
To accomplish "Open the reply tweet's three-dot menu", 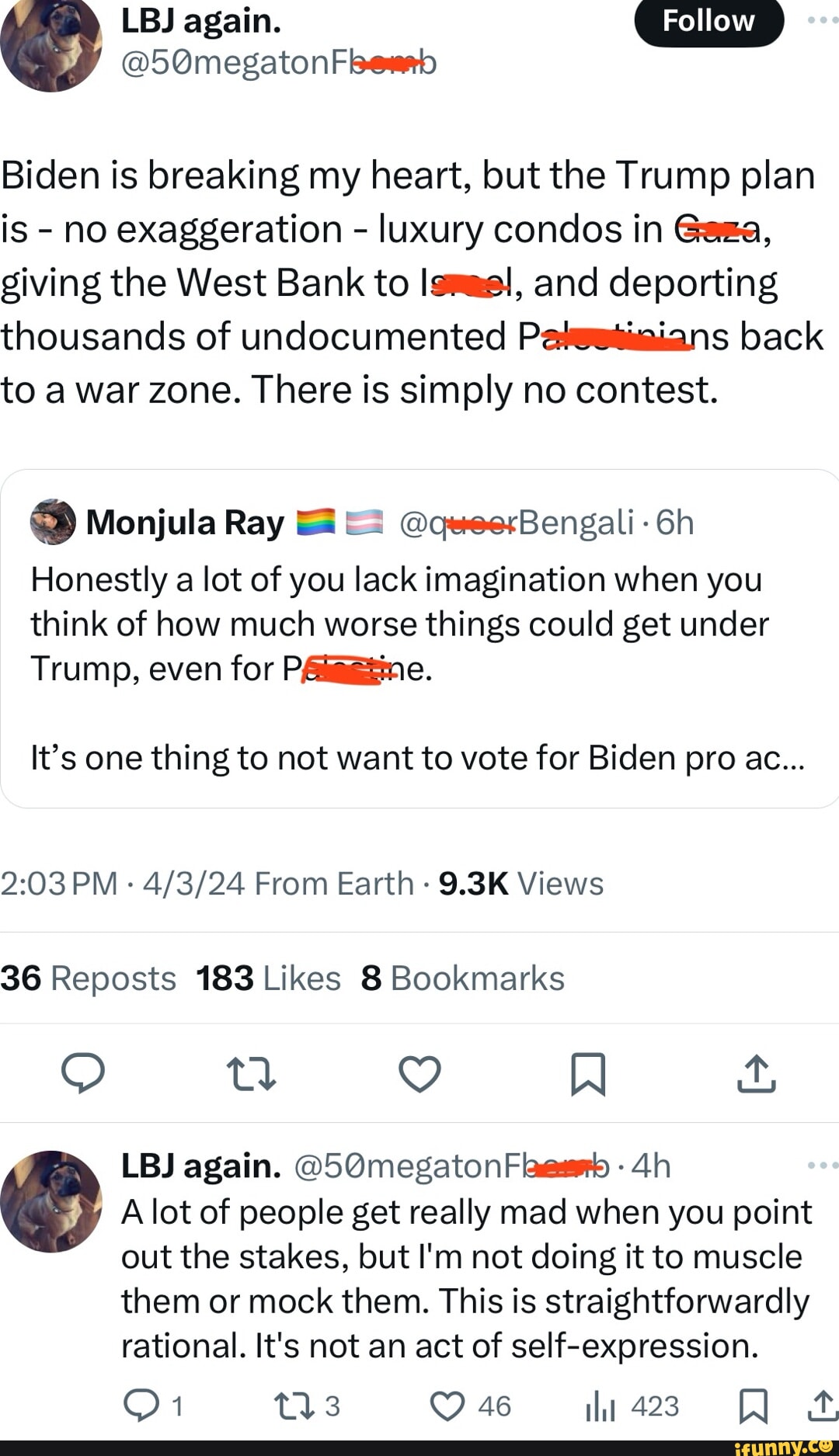I will coord(823,1165).
